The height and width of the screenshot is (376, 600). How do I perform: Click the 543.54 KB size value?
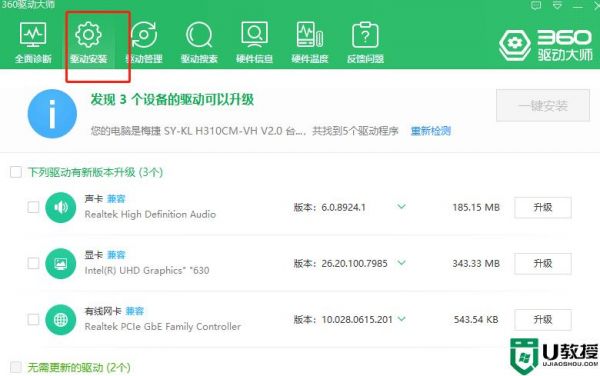pyautogui.click(x=476, y=319)
